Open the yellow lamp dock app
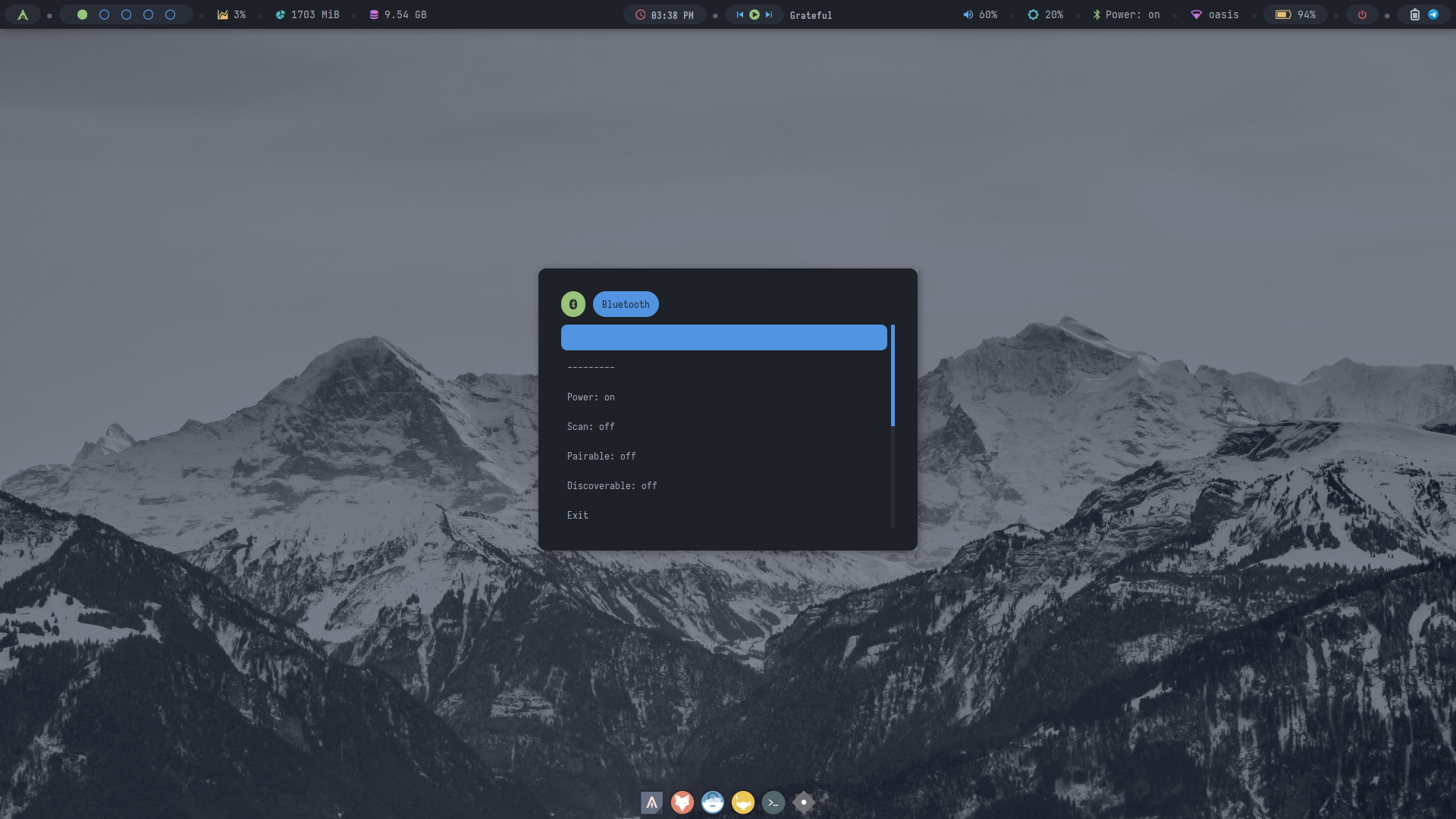The image size is (1456, 819). coord(742,802)
